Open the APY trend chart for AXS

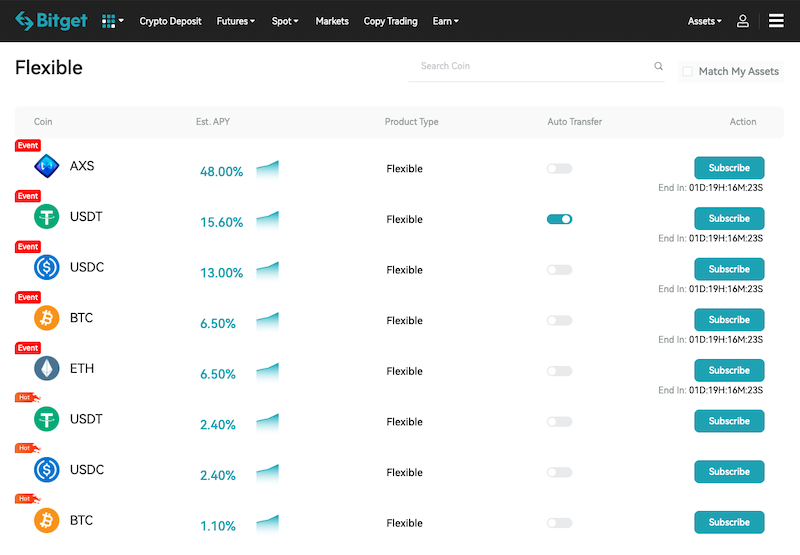pos(267,169)
